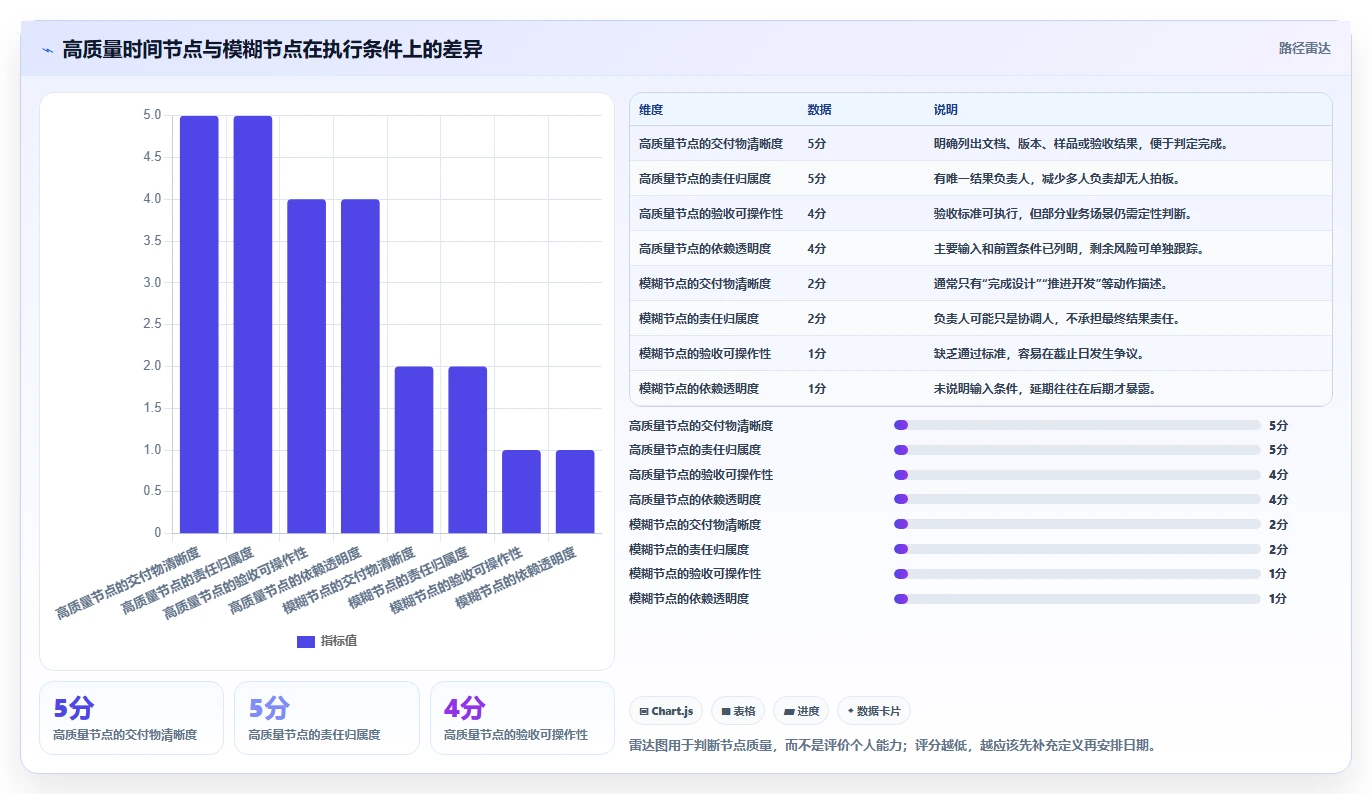Click the chart bar for 高质量节点的依赖透明度
This screenshot has height=794, width=1372.
coord(360,366)
